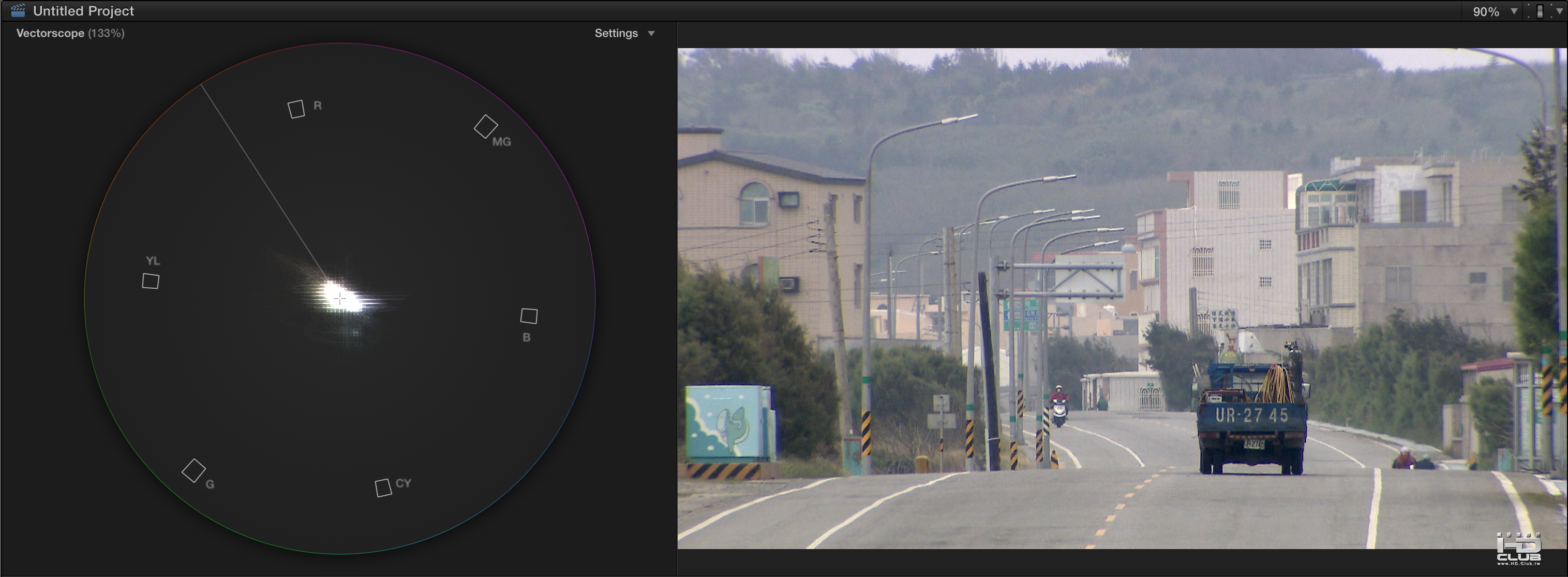Viewport: 1568px width, 577px height.
Task: Click the clapperboard project icon
Action: tap(18, 10)
